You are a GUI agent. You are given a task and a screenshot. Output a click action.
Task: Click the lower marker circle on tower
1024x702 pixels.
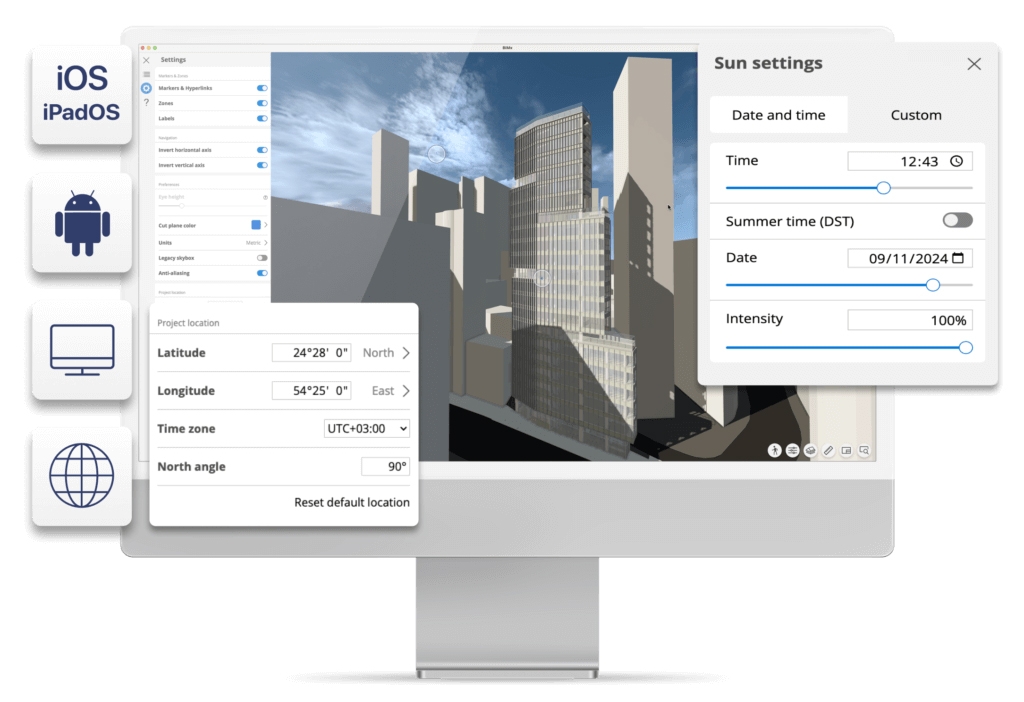(541, 278)
